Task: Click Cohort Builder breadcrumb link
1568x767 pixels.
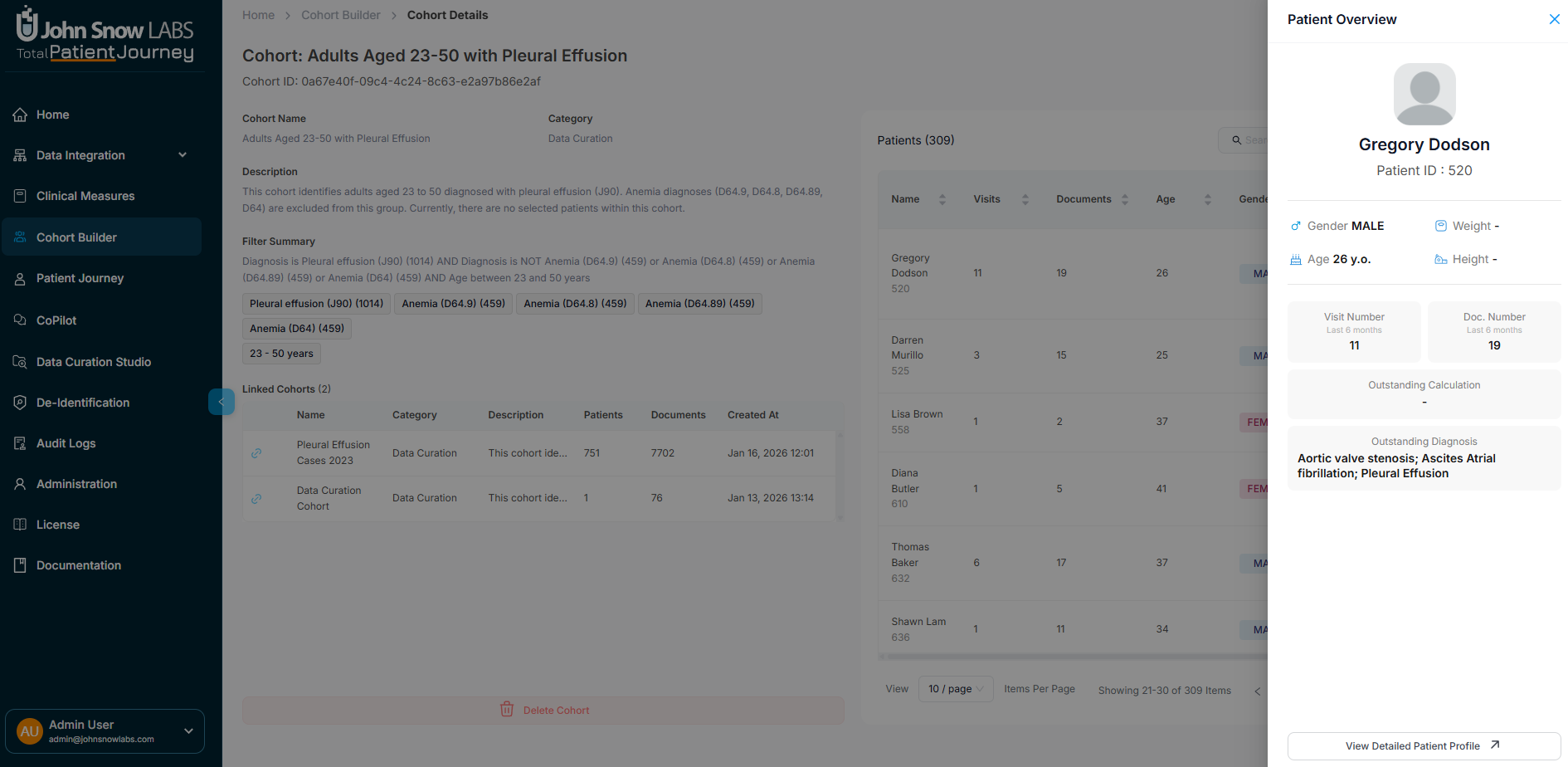Action: [340, 15]
